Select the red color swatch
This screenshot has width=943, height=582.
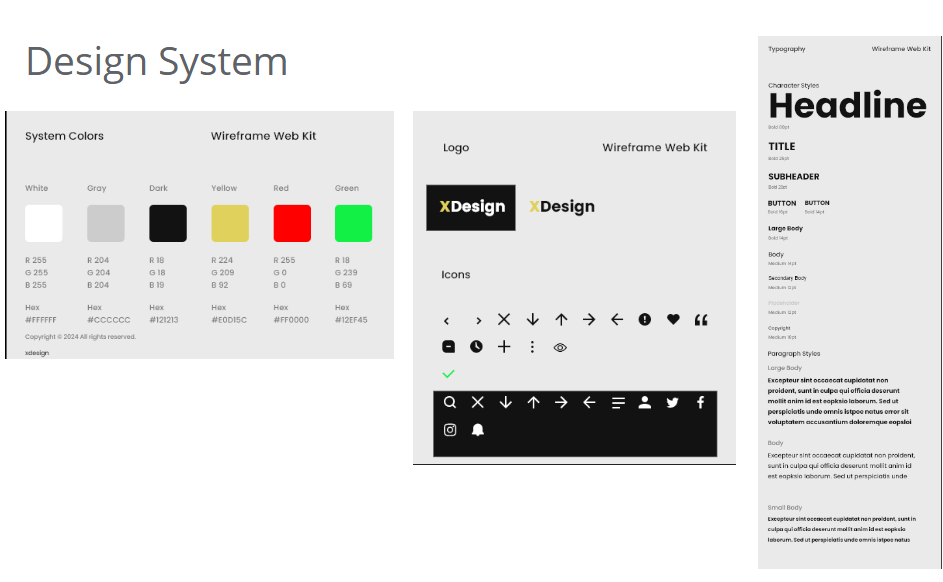292,223
